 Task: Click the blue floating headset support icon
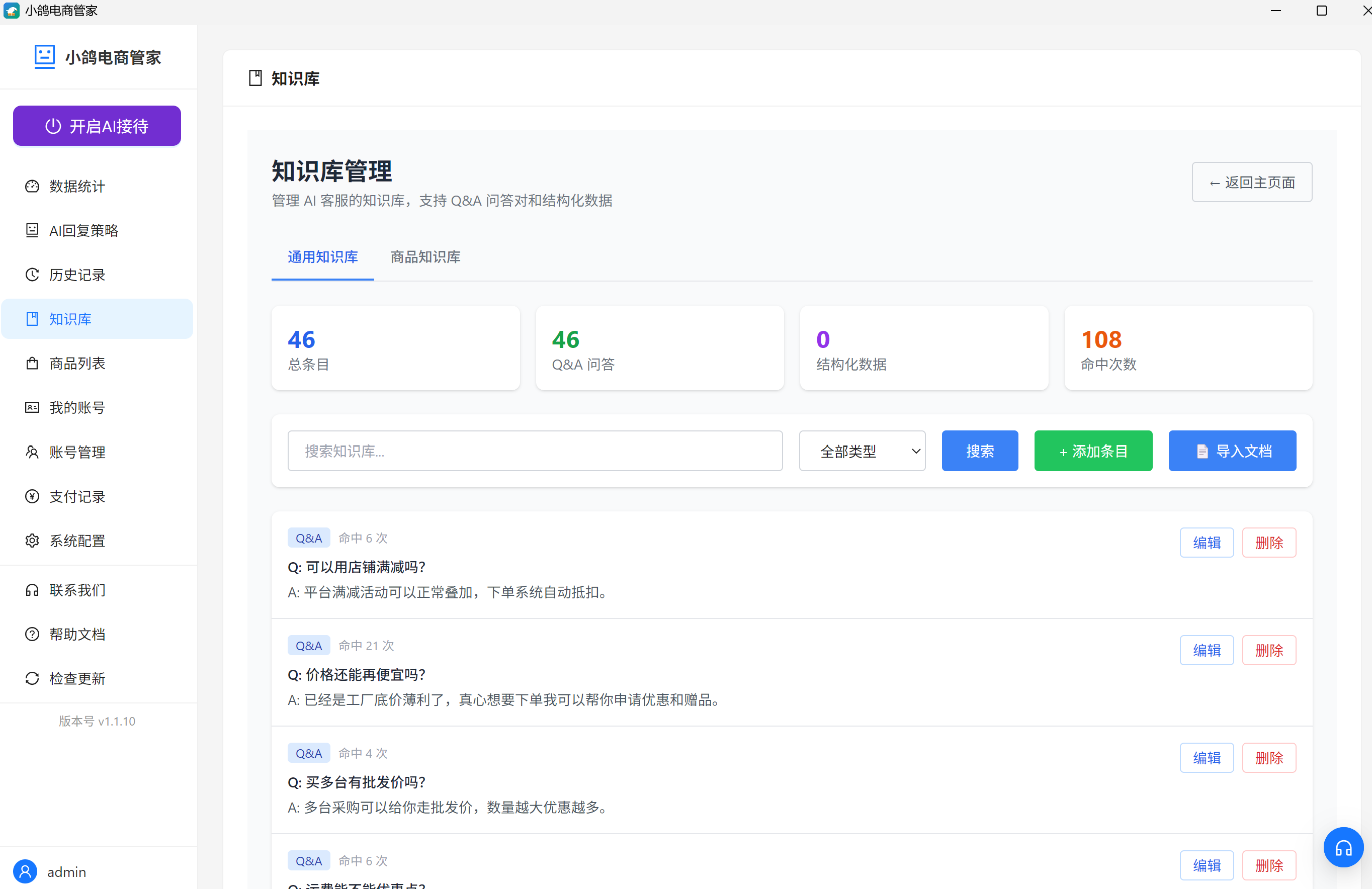click(1343, 847)
